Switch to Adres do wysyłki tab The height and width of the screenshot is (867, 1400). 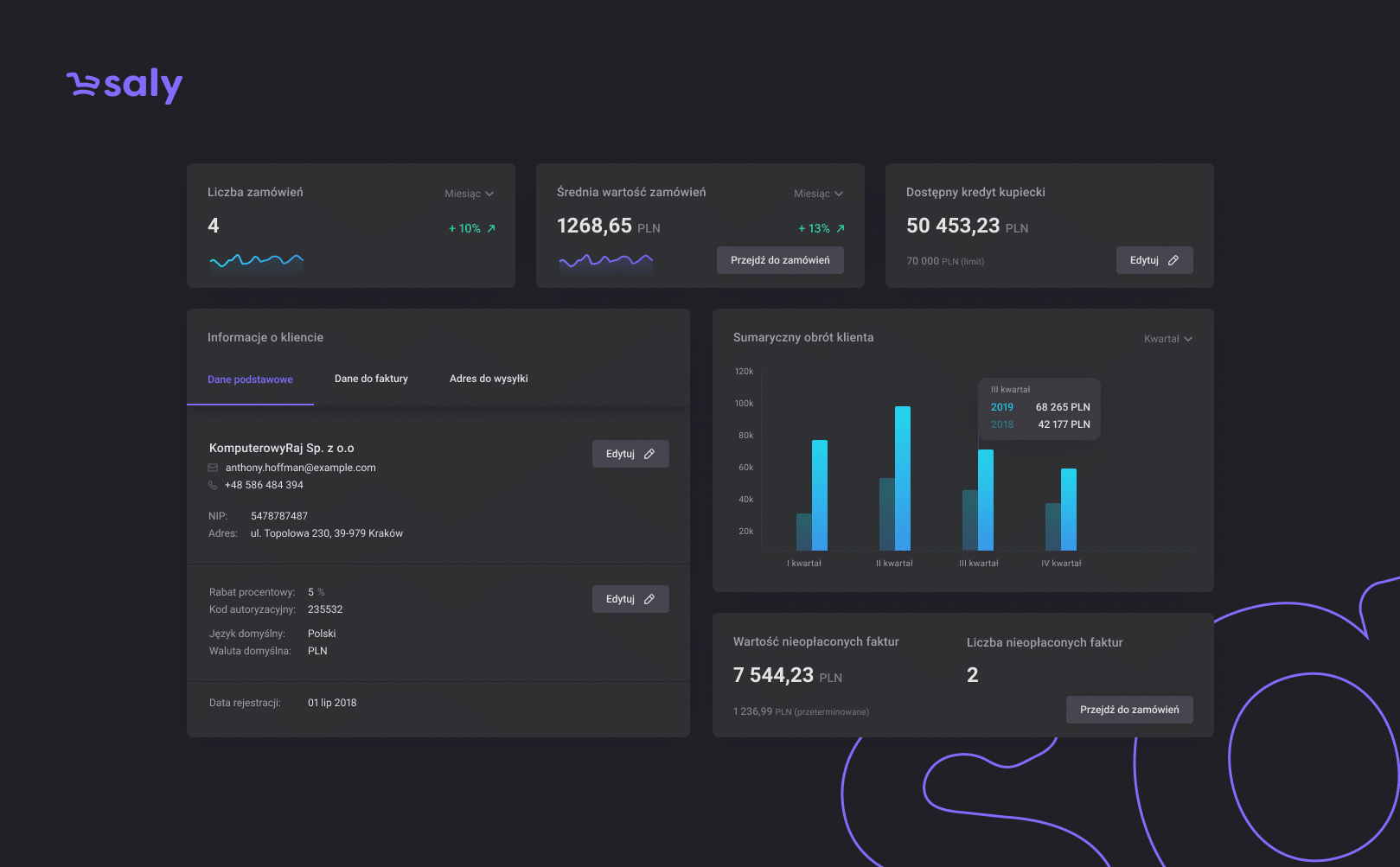click(489, 379)
